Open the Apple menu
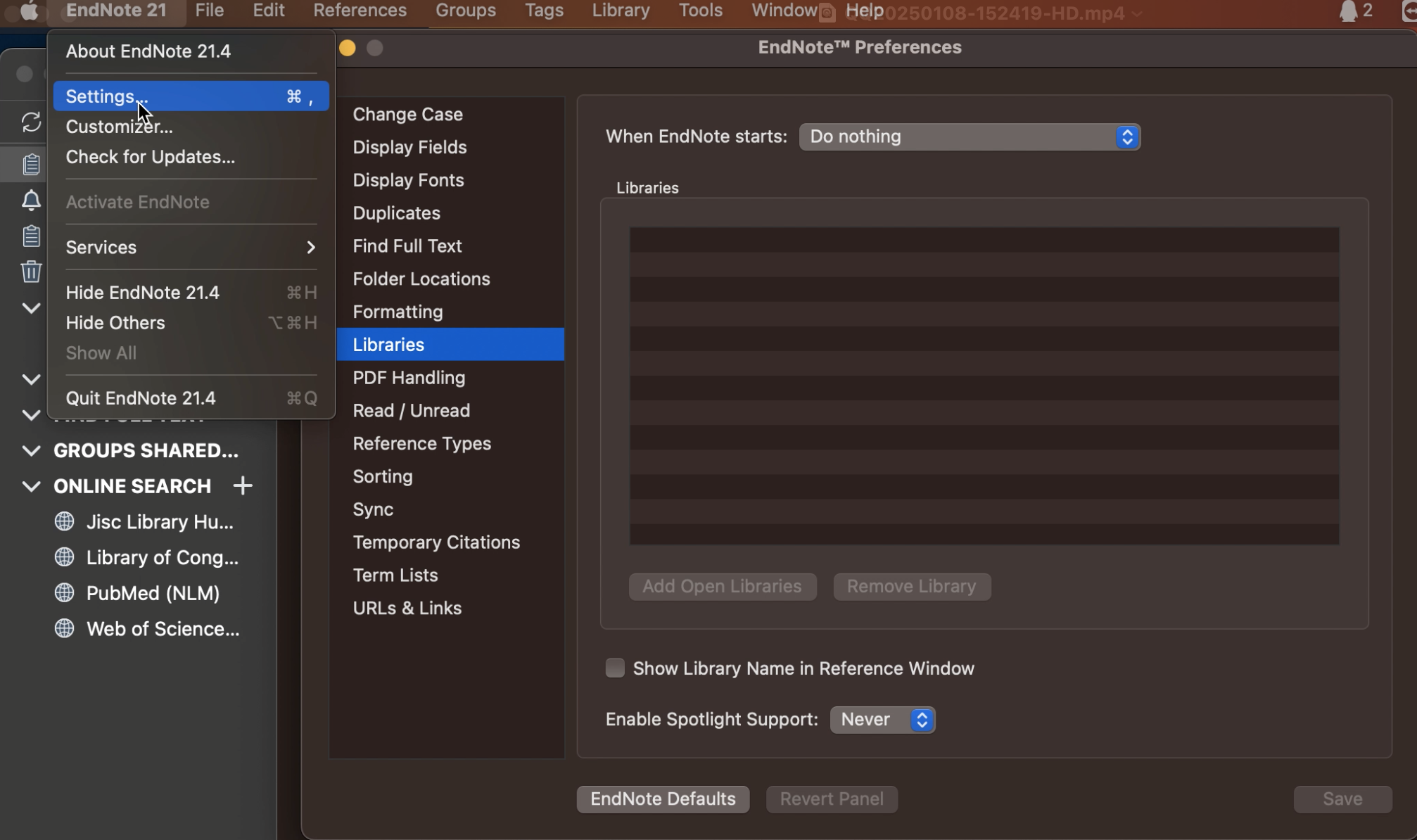The image size is (1417, 840). (29, 11)
